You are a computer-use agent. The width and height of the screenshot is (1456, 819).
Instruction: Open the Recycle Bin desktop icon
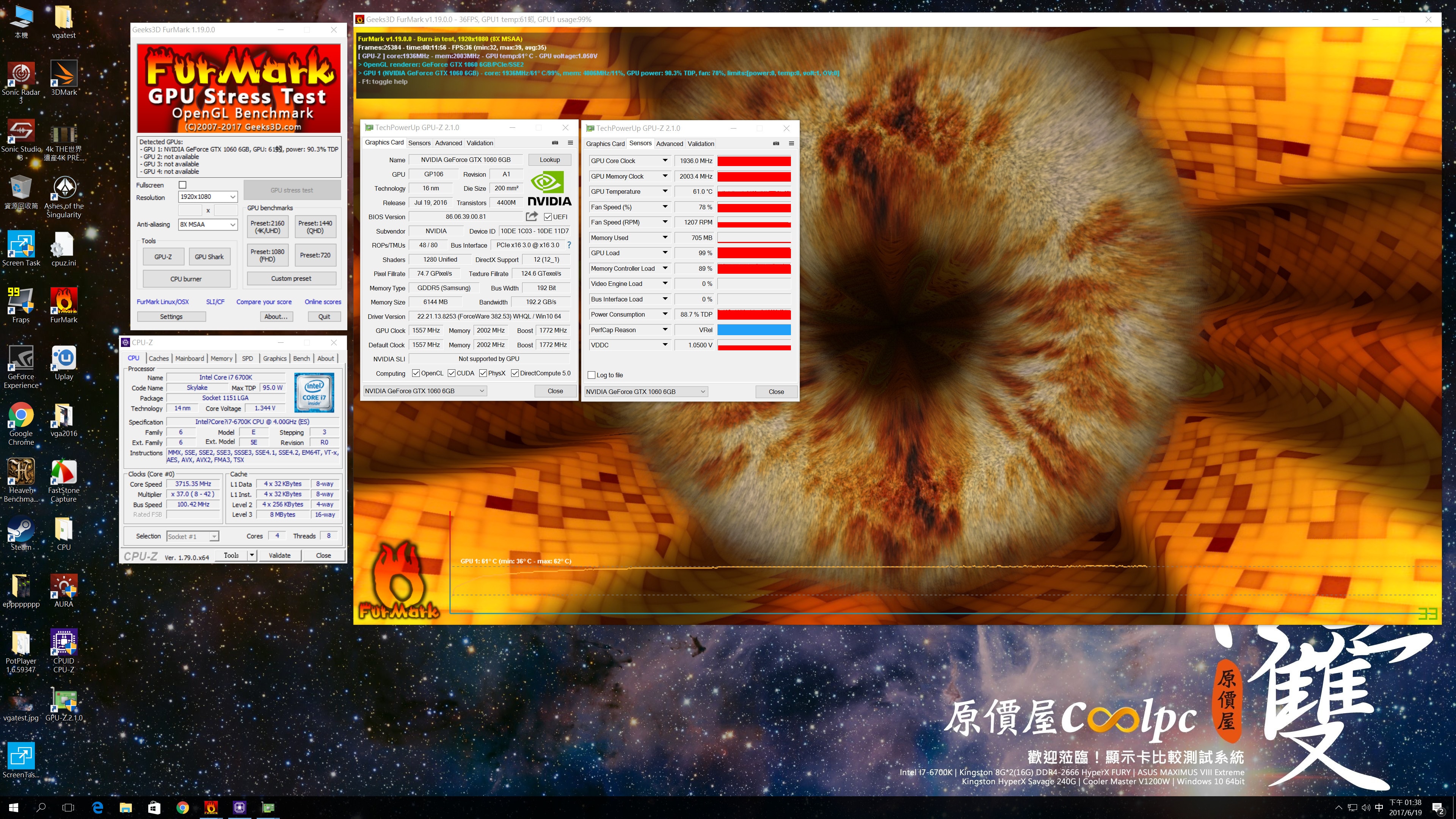21,191
